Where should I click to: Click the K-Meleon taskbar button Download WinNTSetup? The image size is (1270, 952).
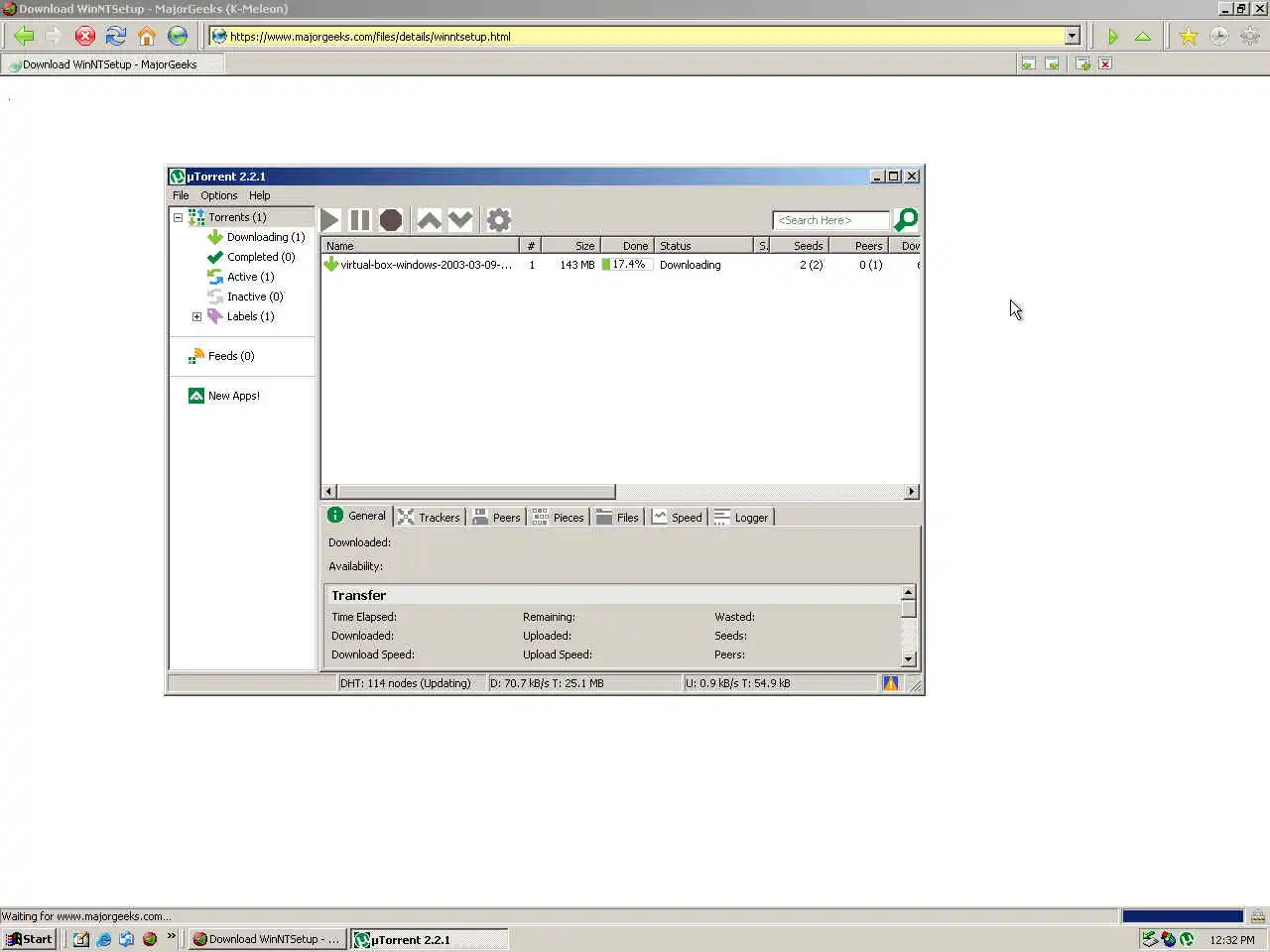click(x=268, y=939)
